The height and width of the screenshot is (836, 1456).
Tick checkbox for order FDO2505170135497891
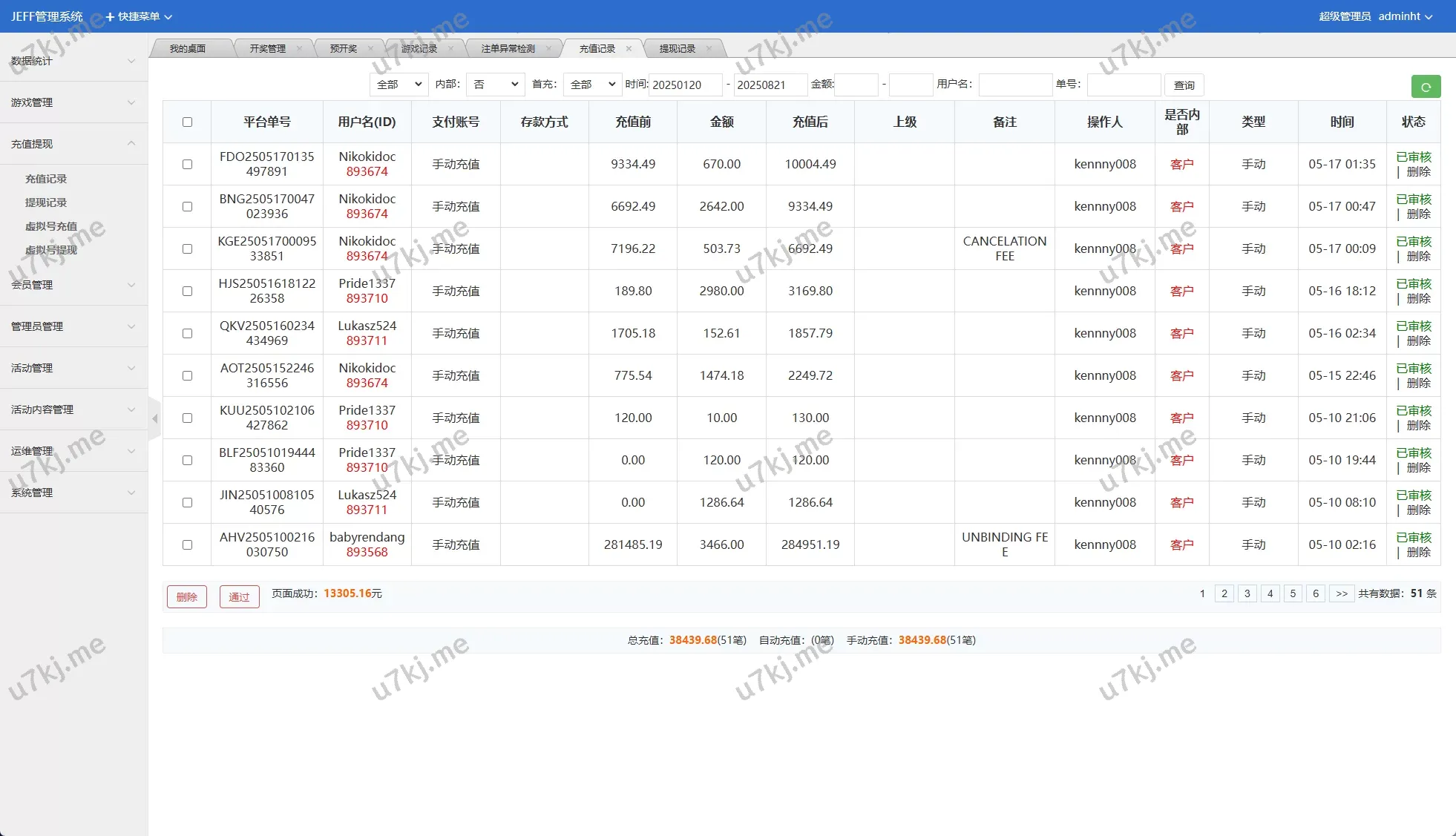point(187,164)
